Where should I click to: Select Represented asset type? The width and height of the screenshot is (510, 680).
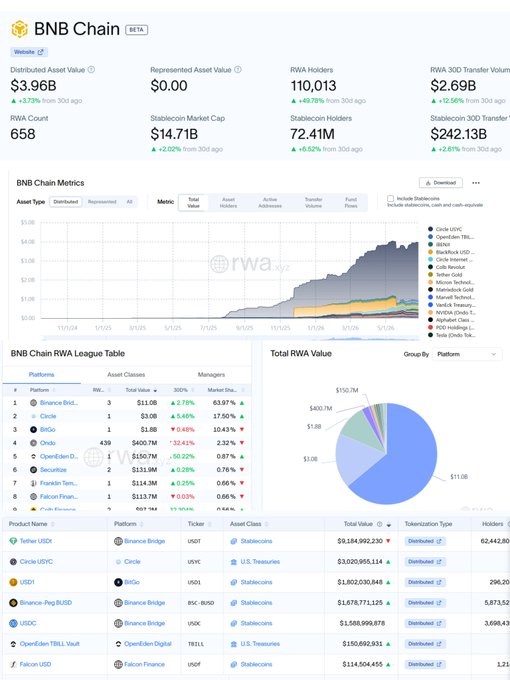tap(102, 202)
